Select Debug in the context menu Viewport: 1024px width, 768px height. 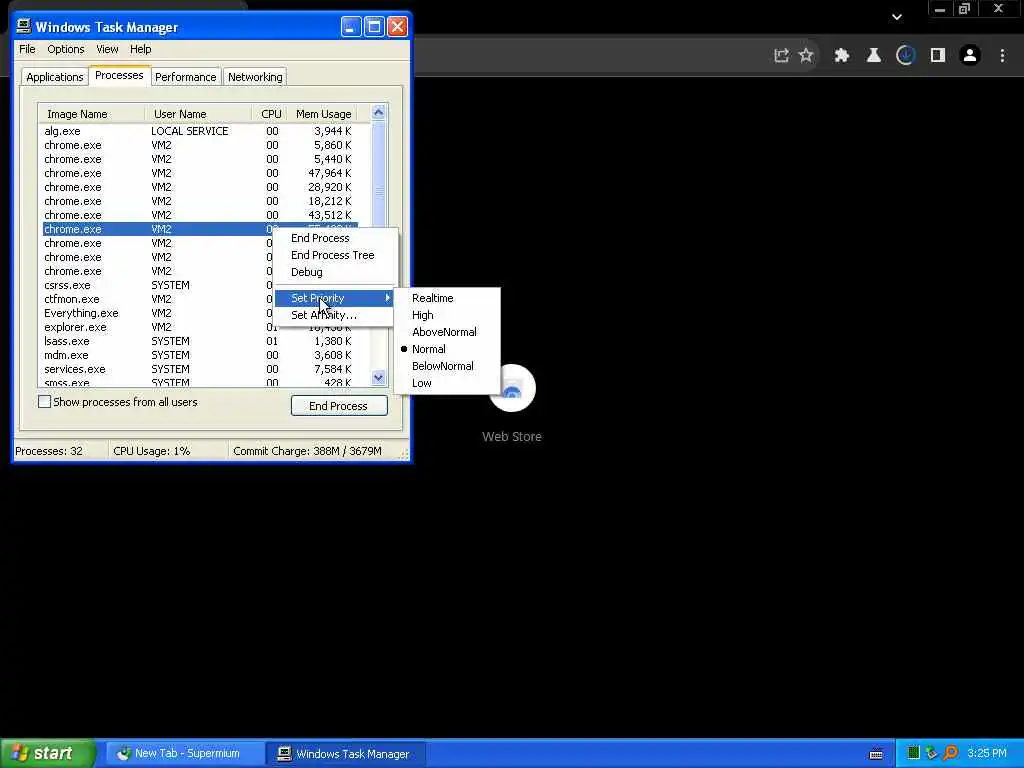tap(334, 272)
